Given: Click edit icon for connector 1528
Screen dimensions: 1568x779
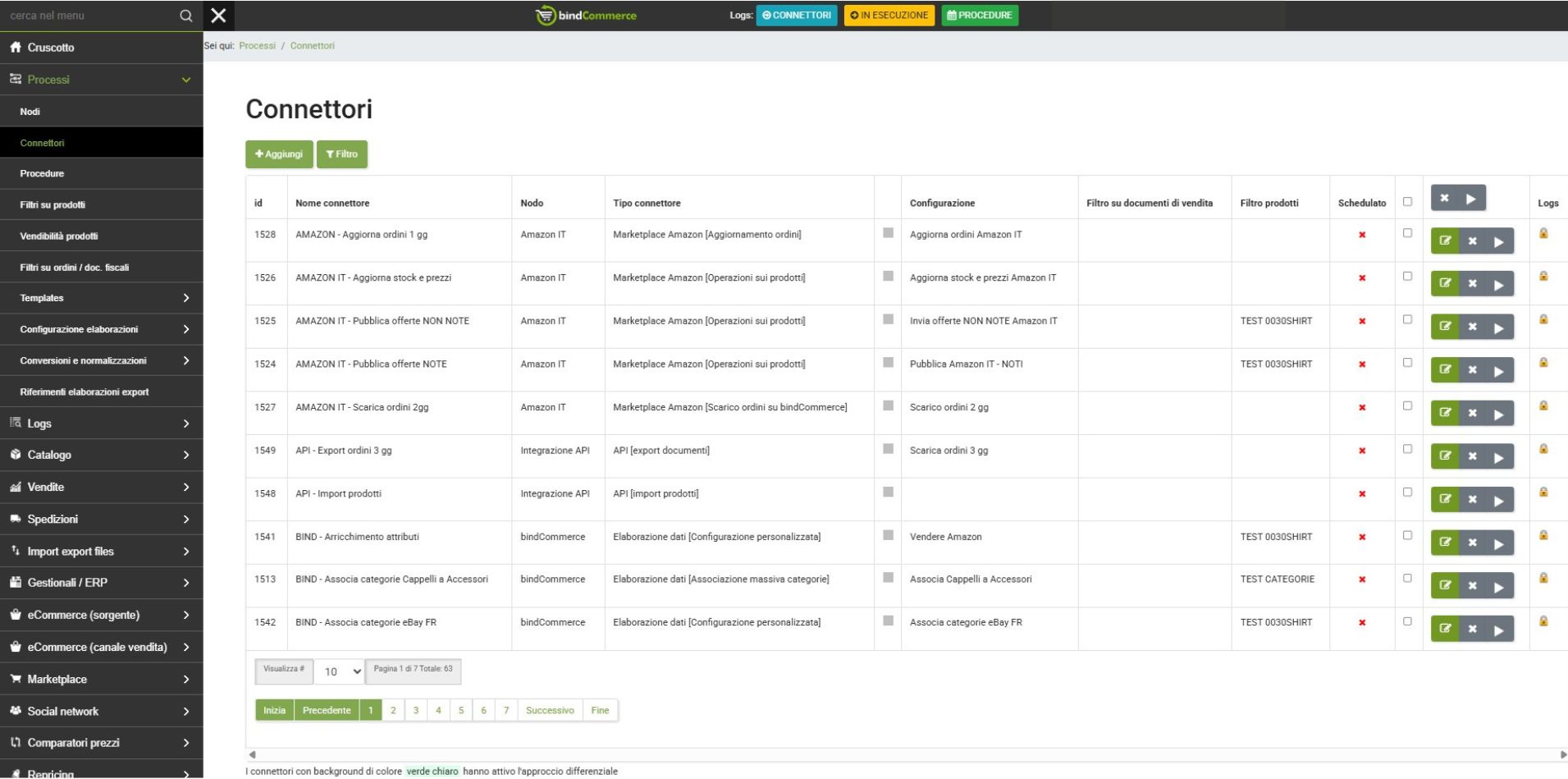Looking at the screenshot, I should tap(1445, 241).
